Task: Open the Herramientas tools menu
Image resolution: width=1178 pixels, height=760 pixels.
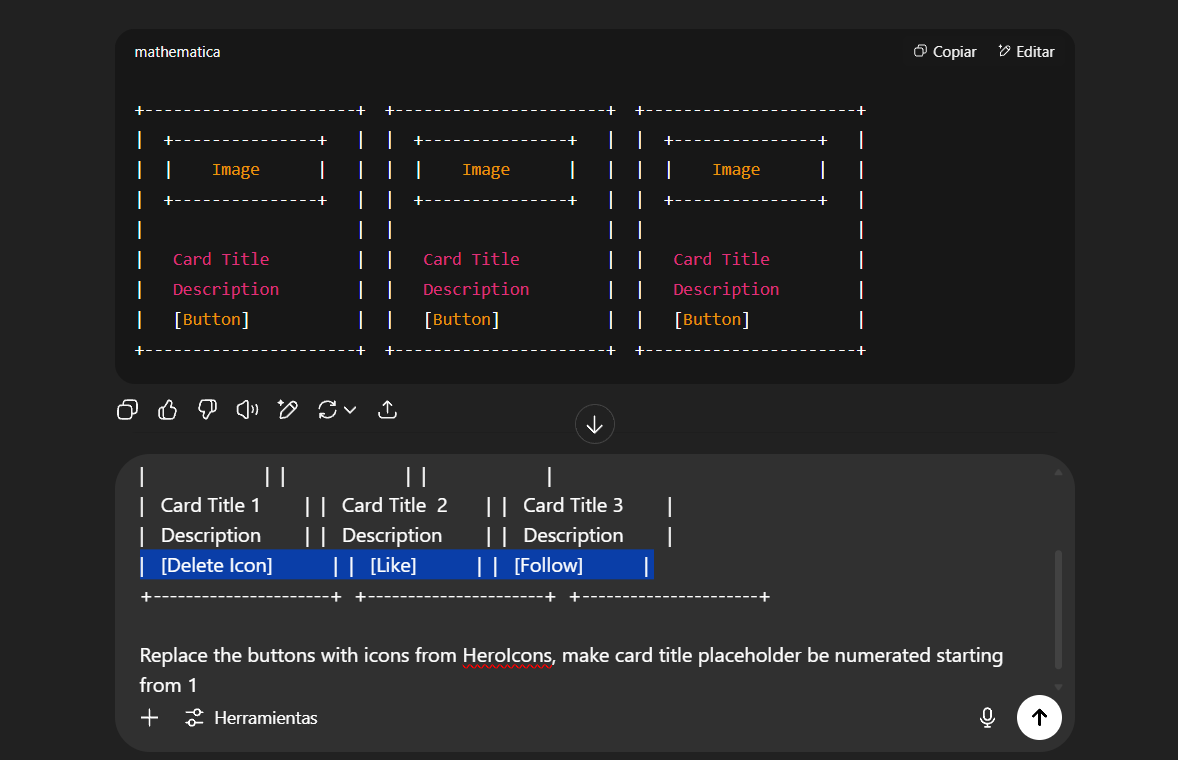Action: click(251, 718)
